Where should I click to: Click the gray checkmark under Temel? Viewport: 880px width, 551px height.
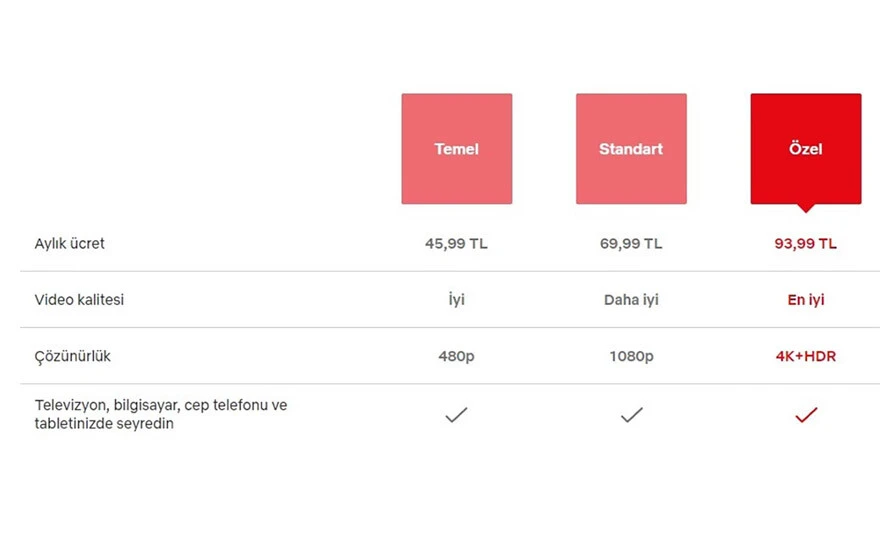point(456,415)
